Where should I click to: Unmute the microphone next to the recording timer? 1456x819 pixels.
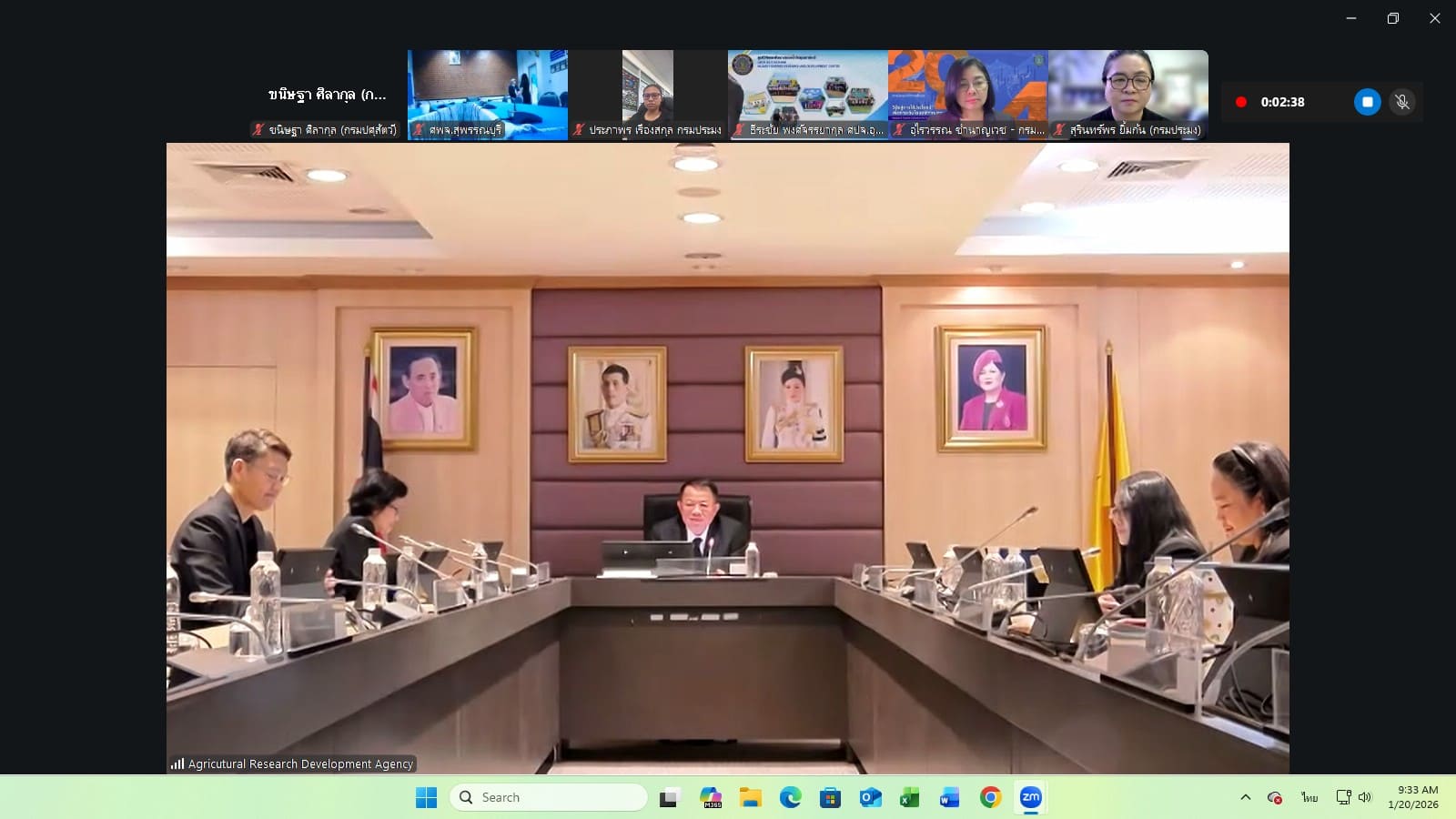[1402, 102]
